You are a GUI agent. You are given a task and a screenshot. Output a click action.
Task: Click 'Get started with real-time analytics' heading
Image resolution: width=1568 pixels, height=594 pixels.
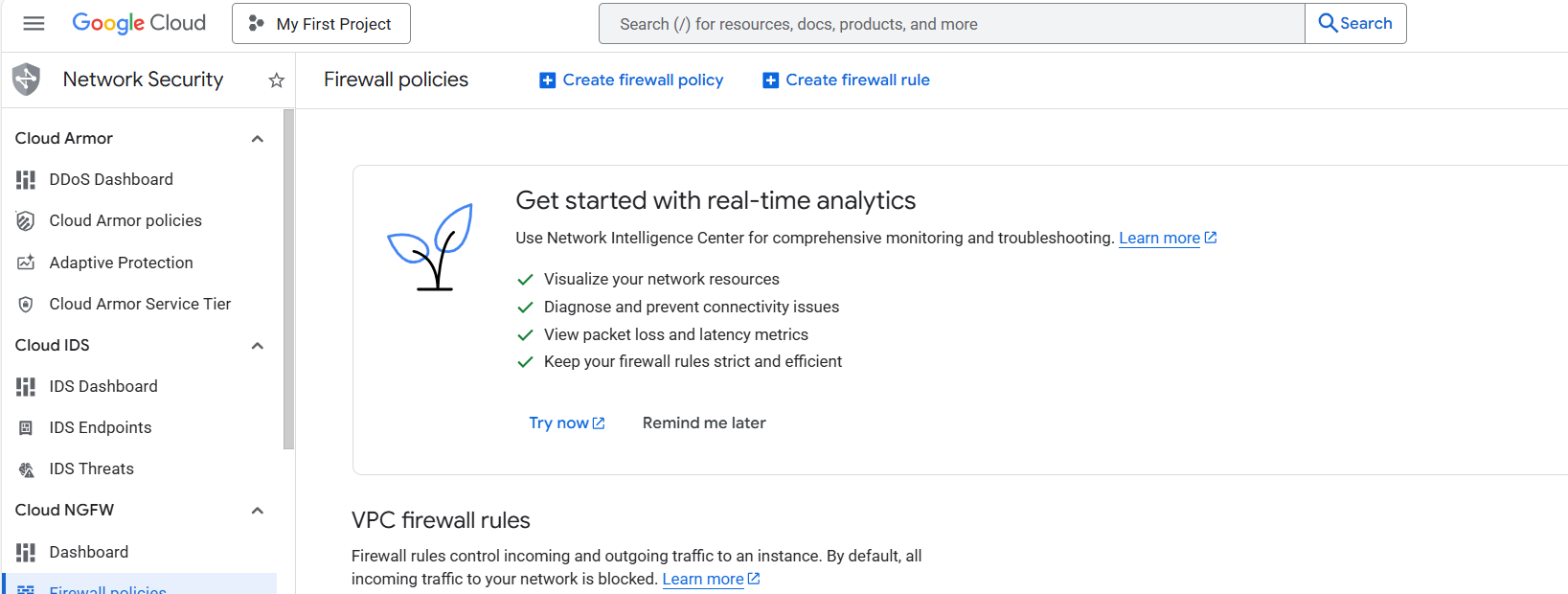pyautogui.click(x=716, y=200)
